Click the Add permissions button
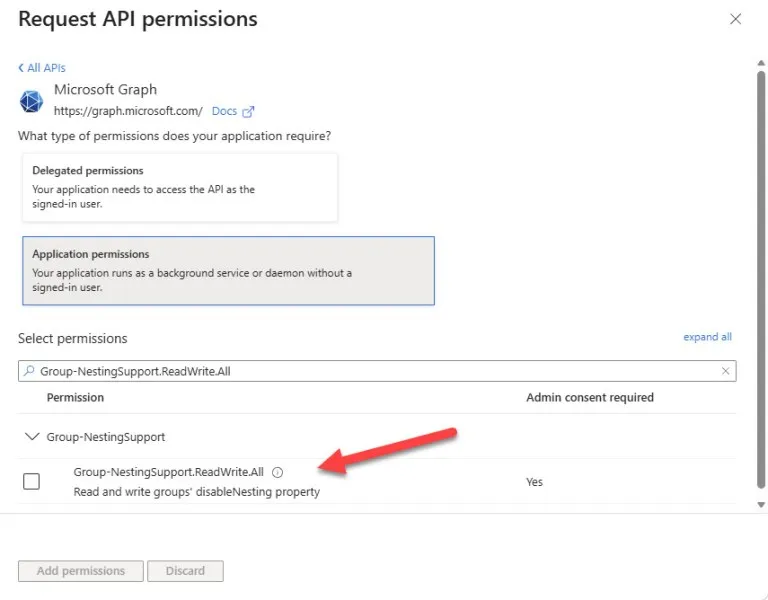Screen dimensions: 768x600 pos(81,571)
